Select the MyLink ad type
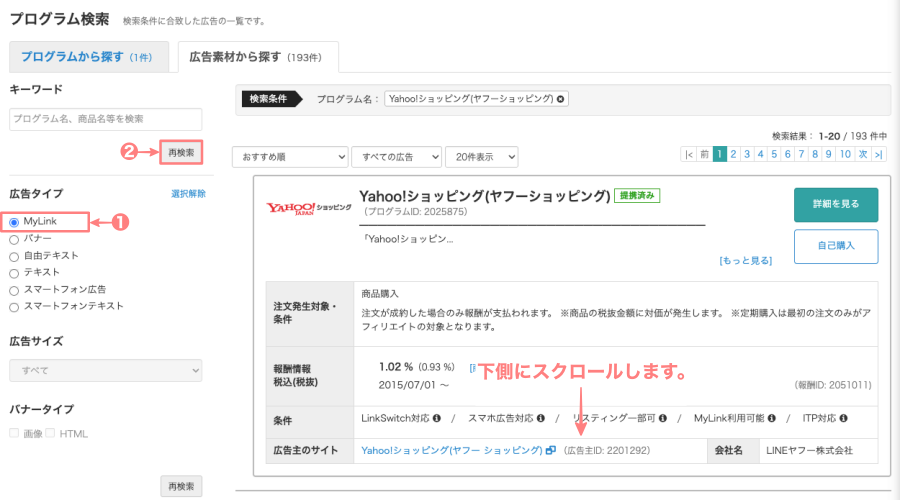900x500 pixels. point(14,222)
